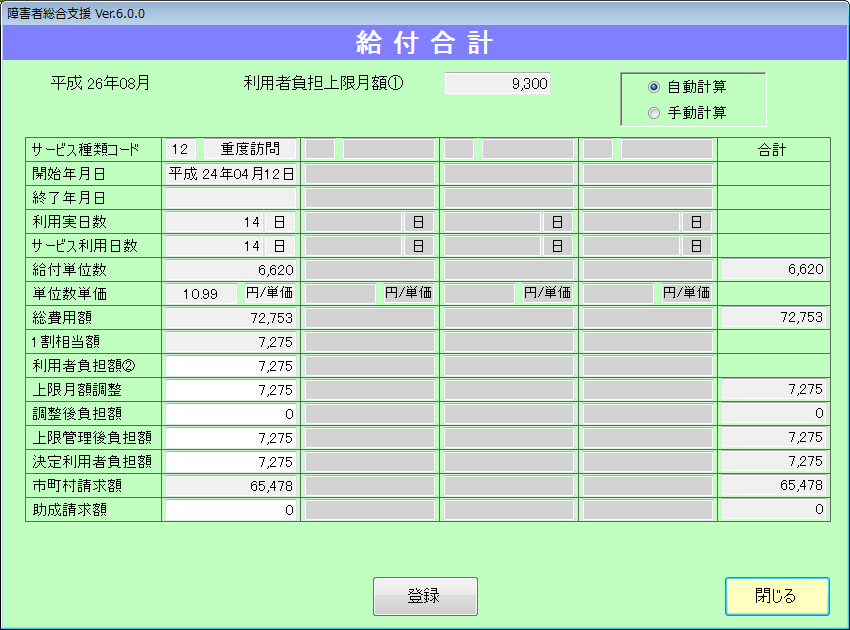Click the 調整後負担額 field in first column
850x630 pixels.
click(x=231, y=413)
